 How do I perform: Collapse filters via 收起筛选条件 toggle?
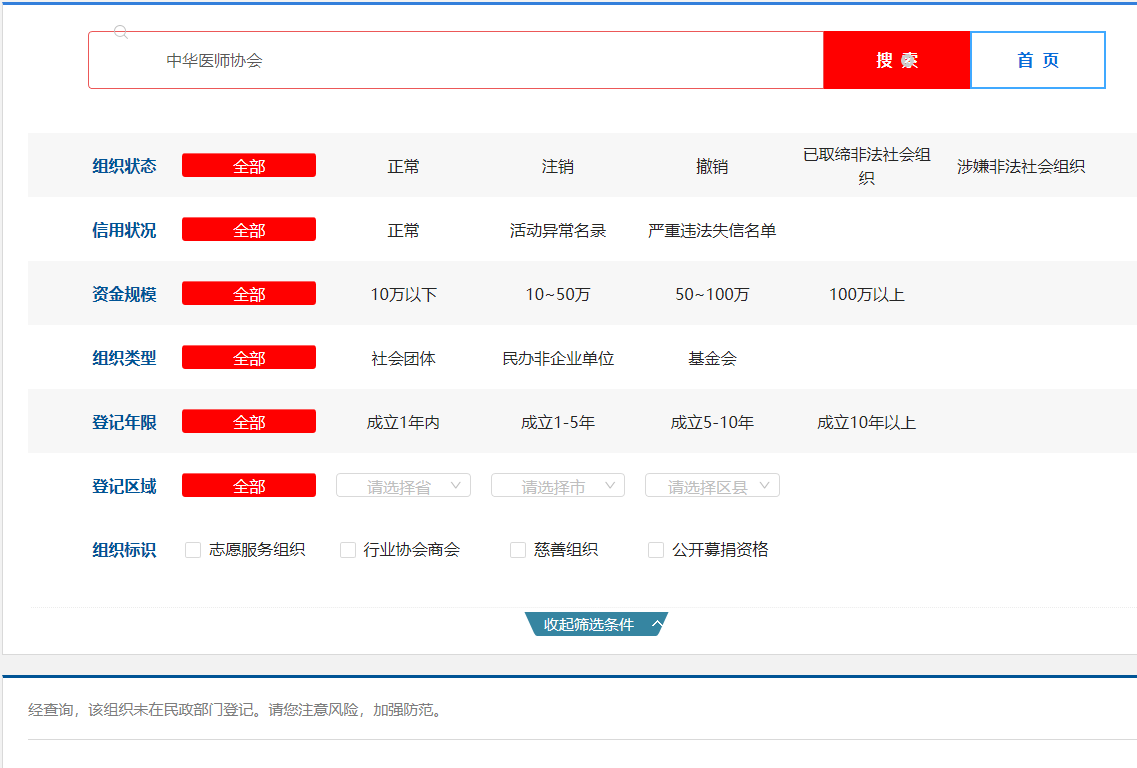596,624
